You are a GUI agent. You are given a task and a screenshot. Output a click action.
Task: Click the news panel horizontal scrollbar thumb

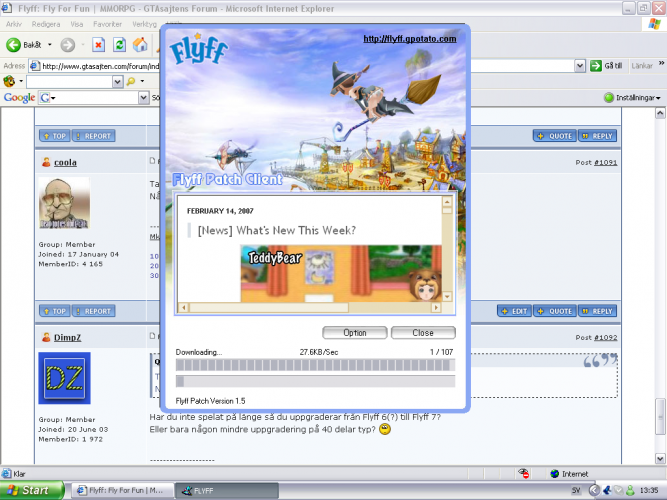pyautogui.click(x=269, y=307)
